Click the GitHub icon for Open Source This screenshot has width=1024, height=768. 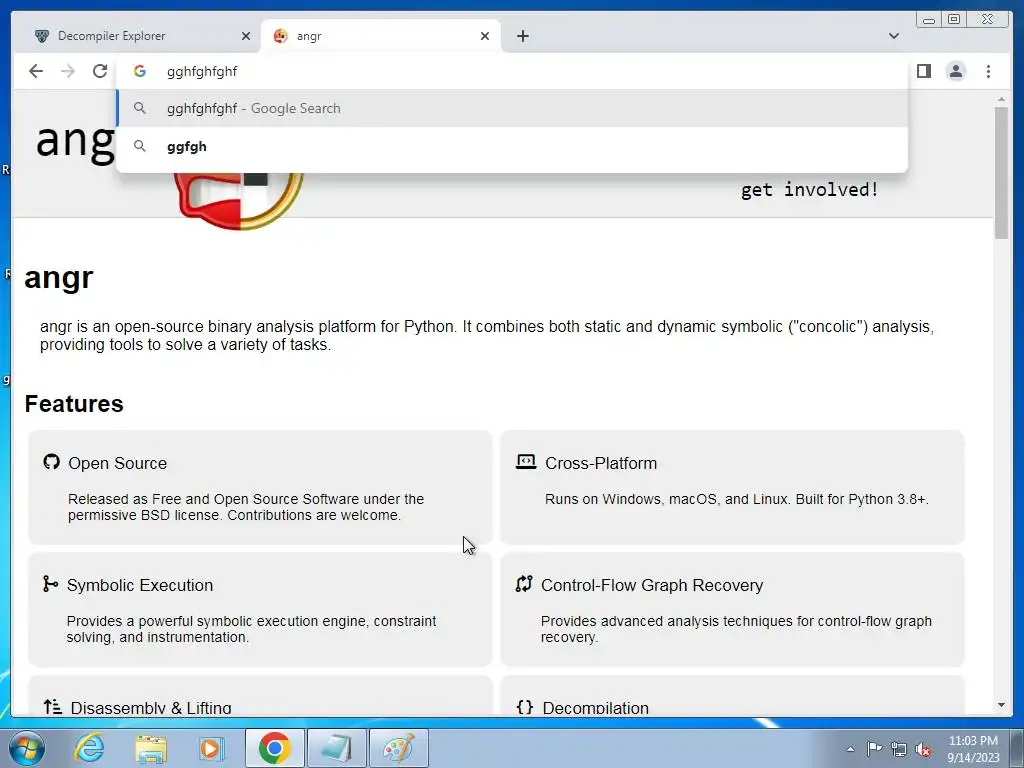tap(52, 462)
